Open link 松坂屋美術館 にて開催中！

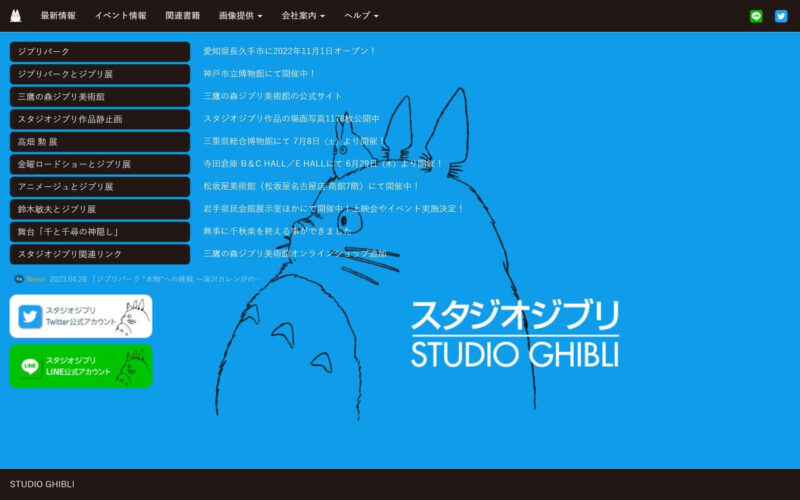(x=311, y=186)
